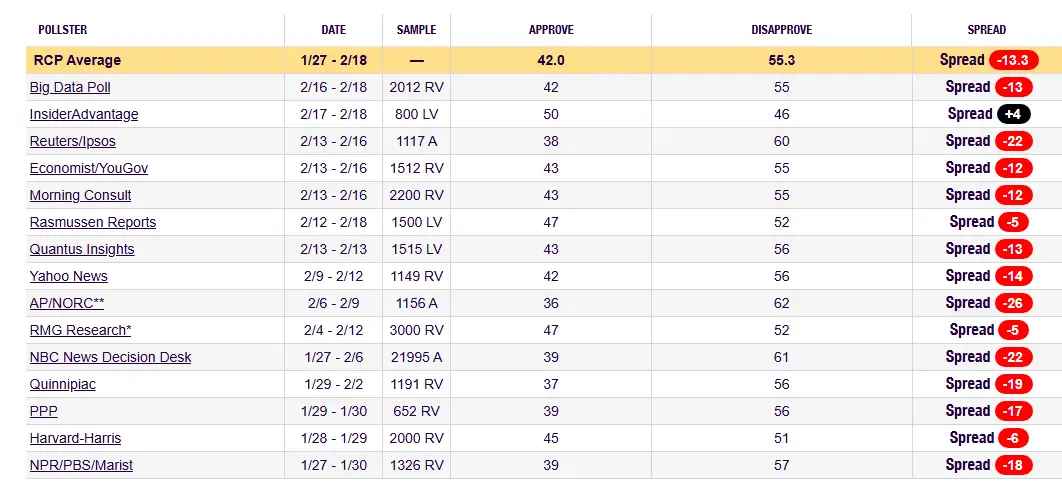Image resolution: width=1062 pixels, height=488 pixels.
Task: Click the DISAPPROVE column header
Action: (x=781, y=30)
